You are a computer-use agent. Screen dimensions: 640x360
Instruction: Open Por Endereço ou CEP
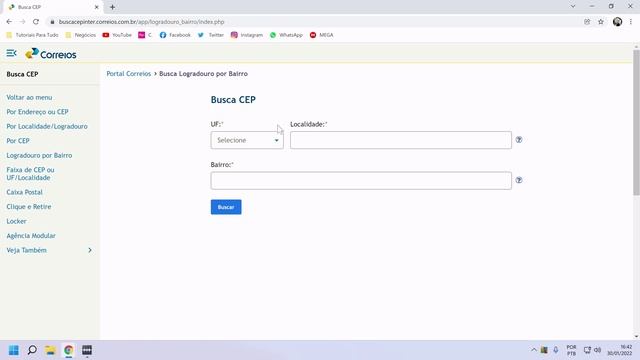tap(37, 111)
